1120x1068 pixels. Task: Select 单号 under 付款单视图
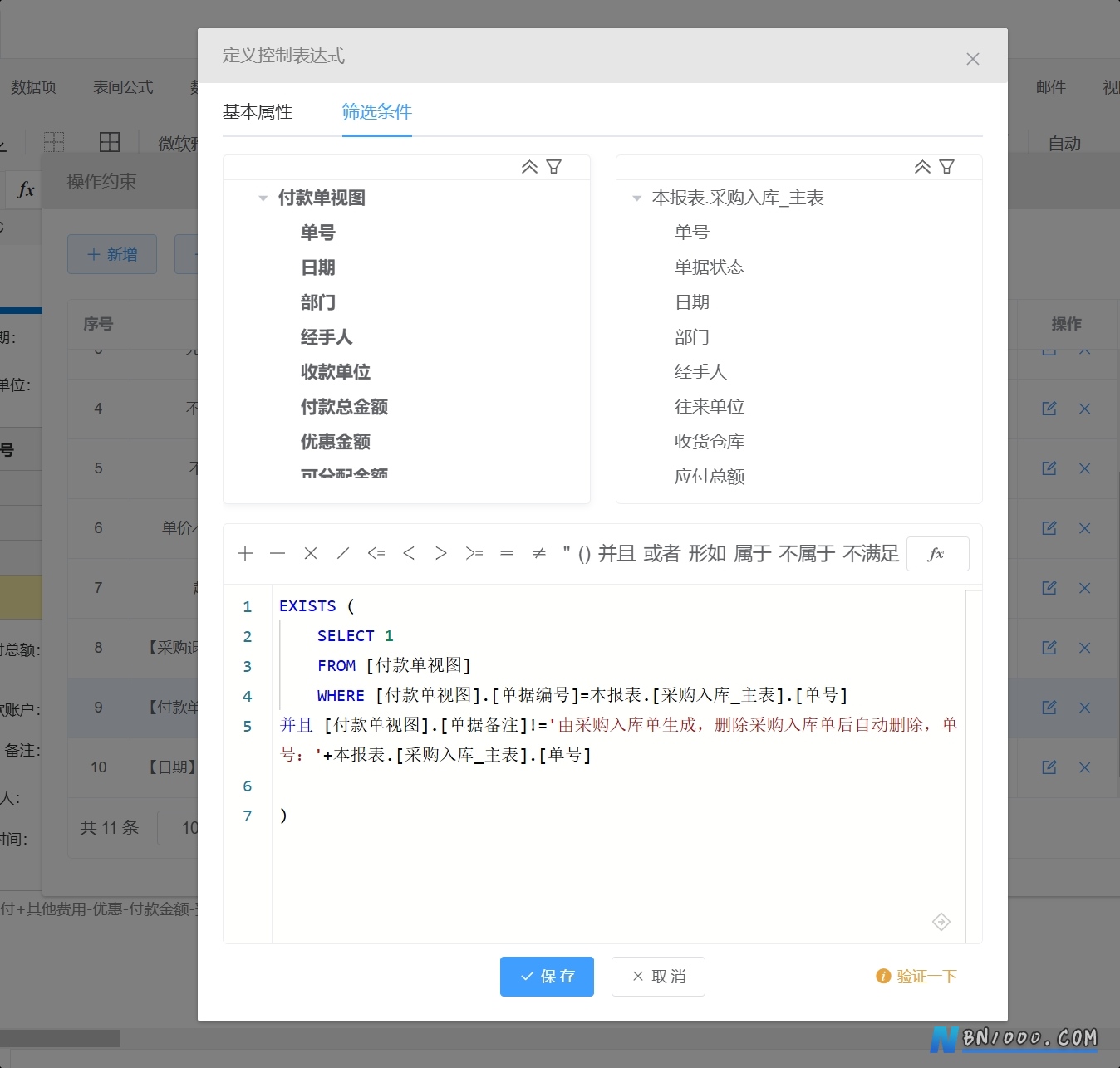tap(318, 233)
